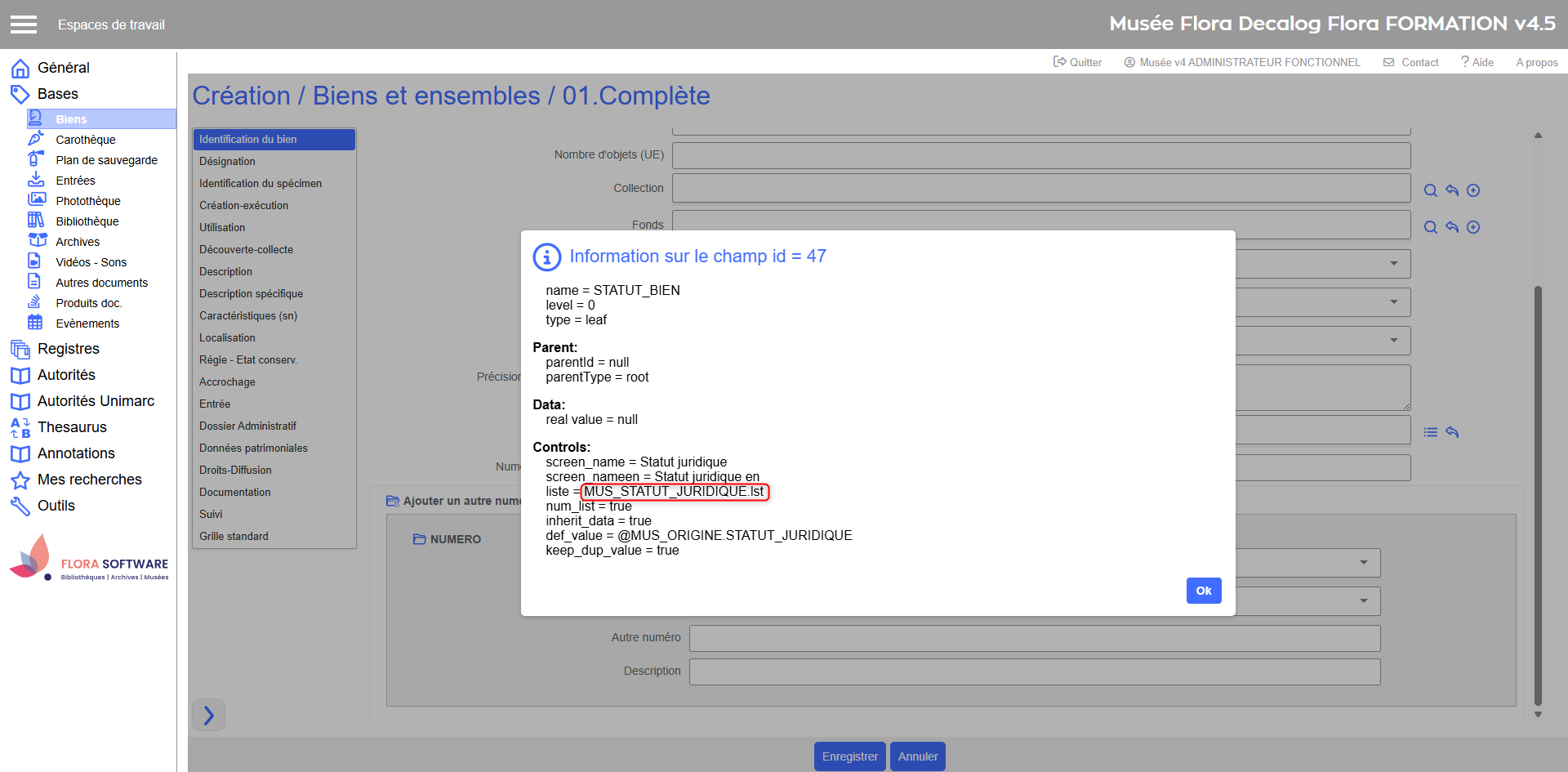
Task: Open the first NUMERO section dropdown
Action: [1363, 563]
